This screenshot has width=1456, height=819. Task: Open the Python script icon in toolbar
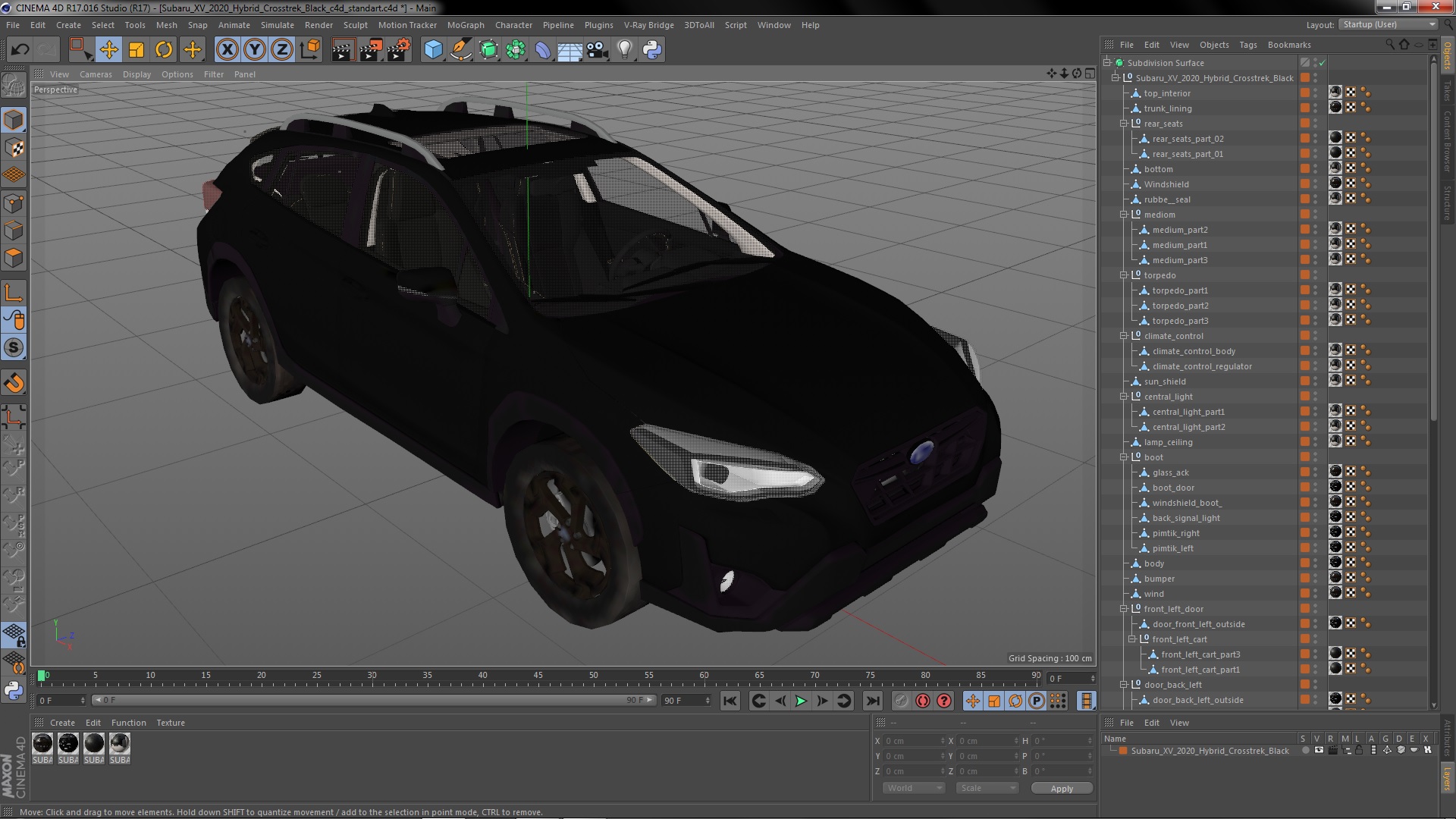pyautogui.click(x=652, y=50)
